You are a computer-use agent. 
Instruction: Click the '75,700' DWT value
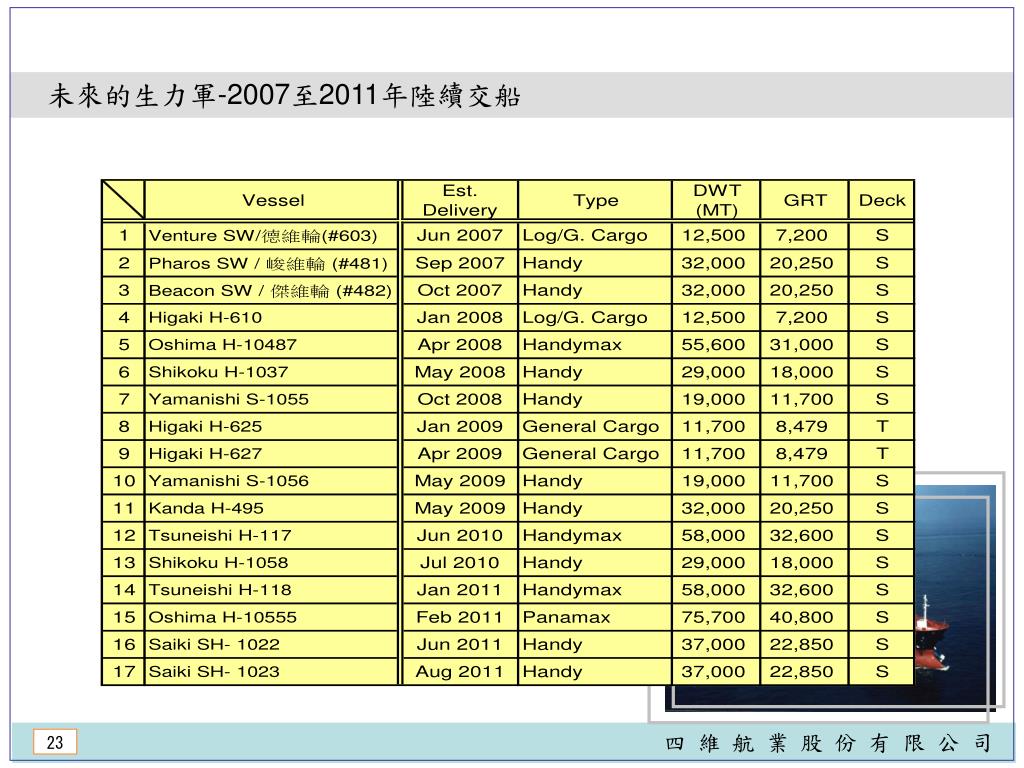716,617
